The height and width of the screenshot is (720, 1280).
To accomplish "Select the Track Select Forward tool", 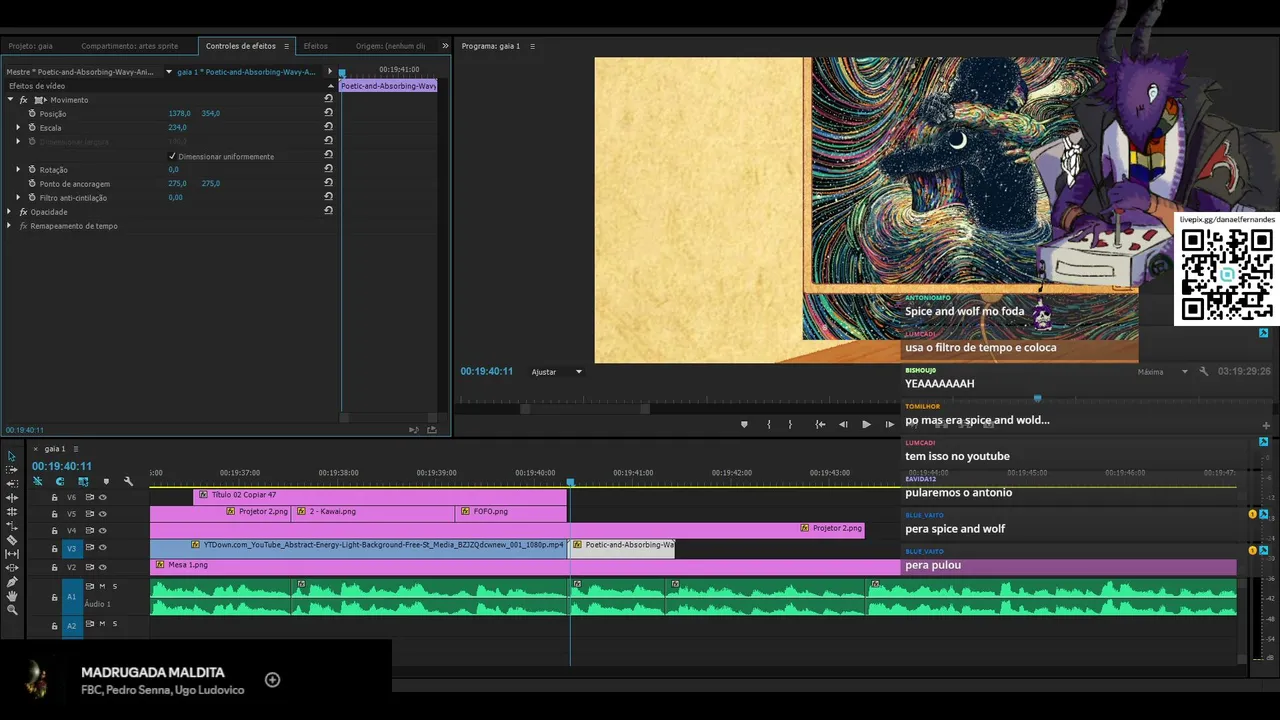I will 12,469.
